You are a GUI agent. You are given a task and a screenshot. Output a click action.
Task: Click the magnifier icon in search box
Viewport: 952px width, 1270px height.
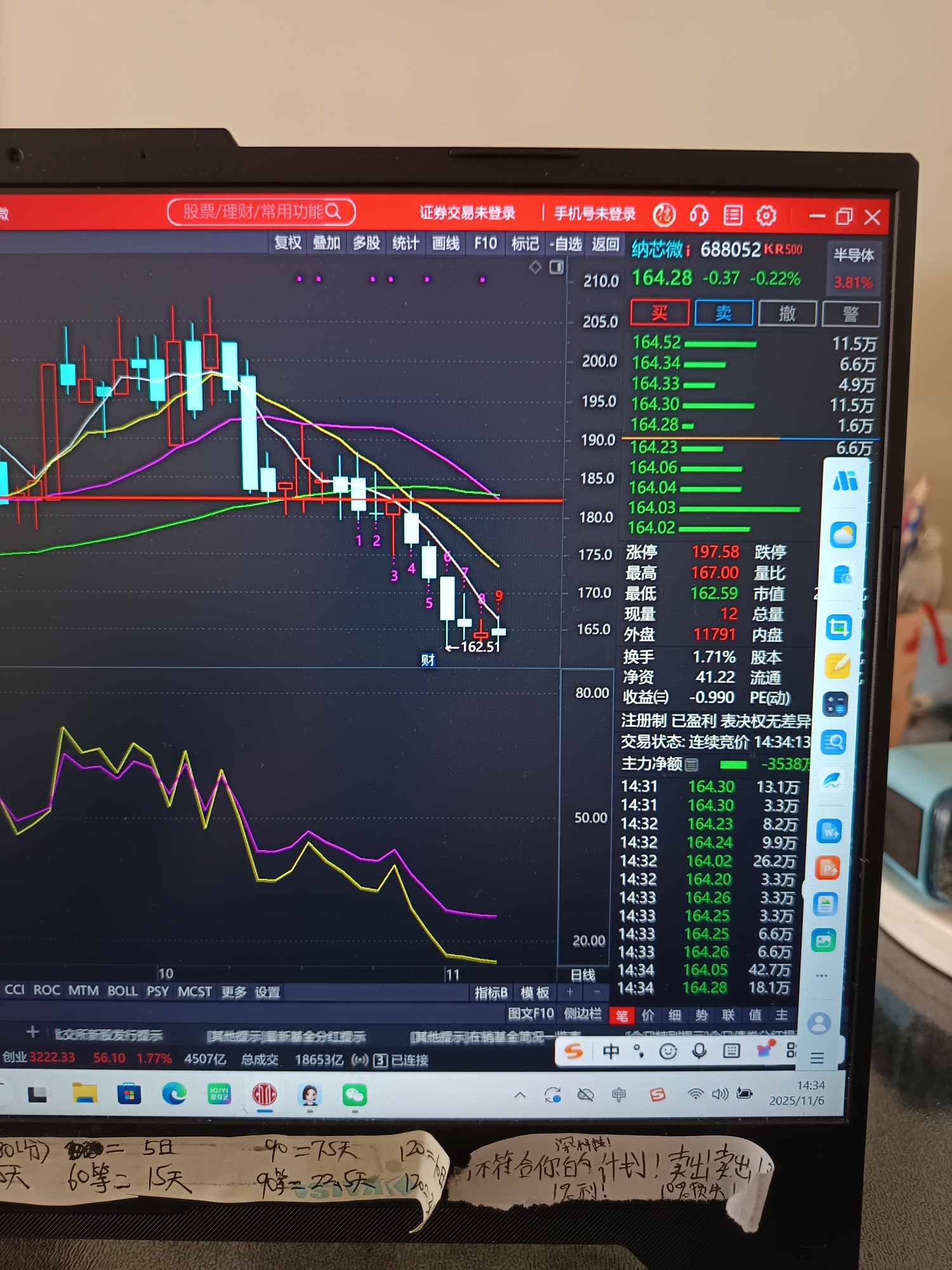click(333, 211)
